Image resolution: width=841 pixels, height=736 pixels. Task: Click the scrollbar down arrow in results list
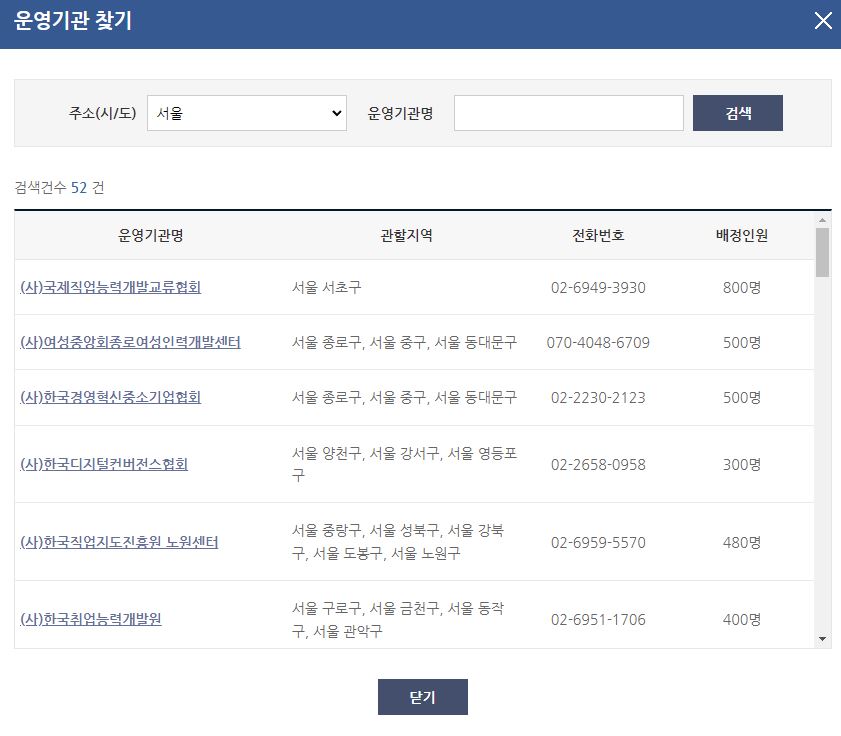point(822,639)
